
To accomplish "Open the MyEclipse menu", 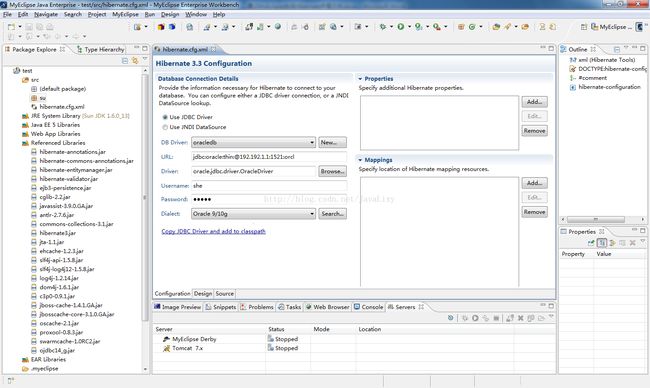I will click(125, 15).
